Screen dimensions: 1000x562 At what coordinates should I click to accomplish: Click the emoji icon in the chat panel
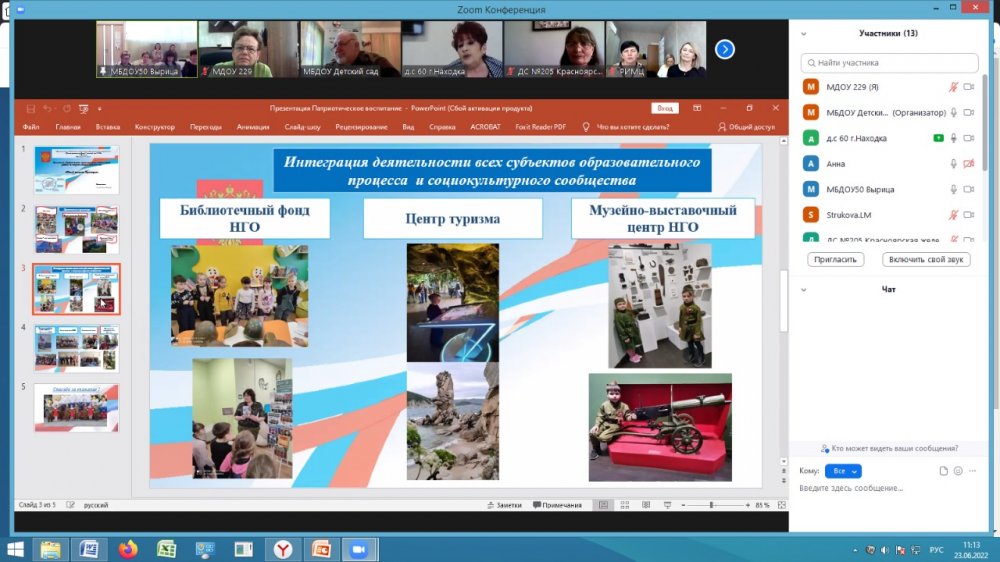958,471
